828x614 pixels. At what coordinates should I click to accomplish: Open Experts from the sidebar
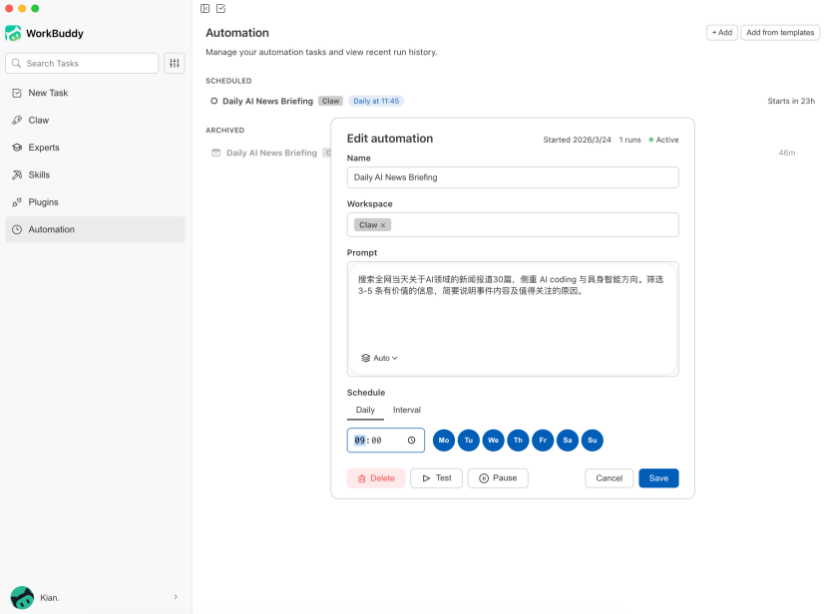(43, 147)
